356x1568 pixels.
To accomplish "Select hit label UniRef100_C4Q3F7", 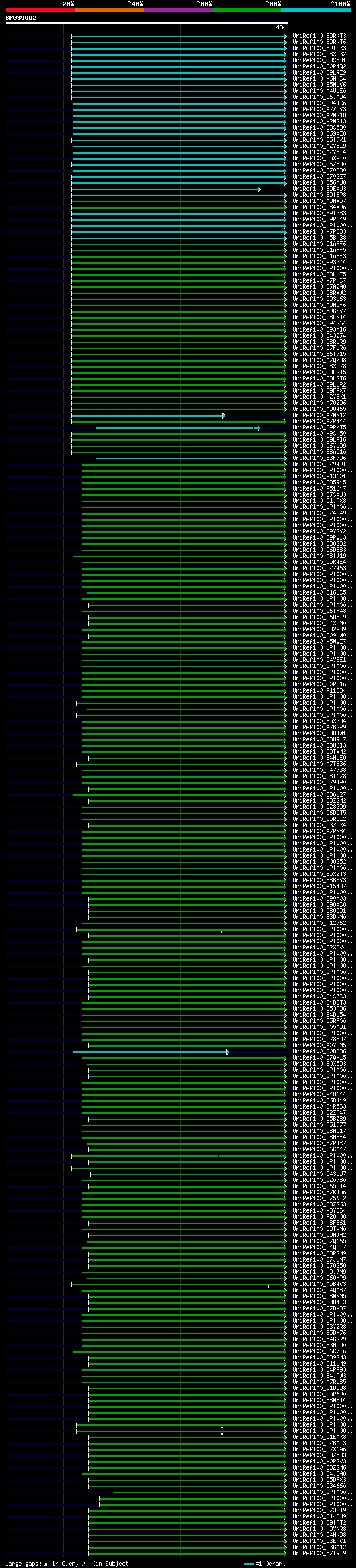I will point(319,1247).
